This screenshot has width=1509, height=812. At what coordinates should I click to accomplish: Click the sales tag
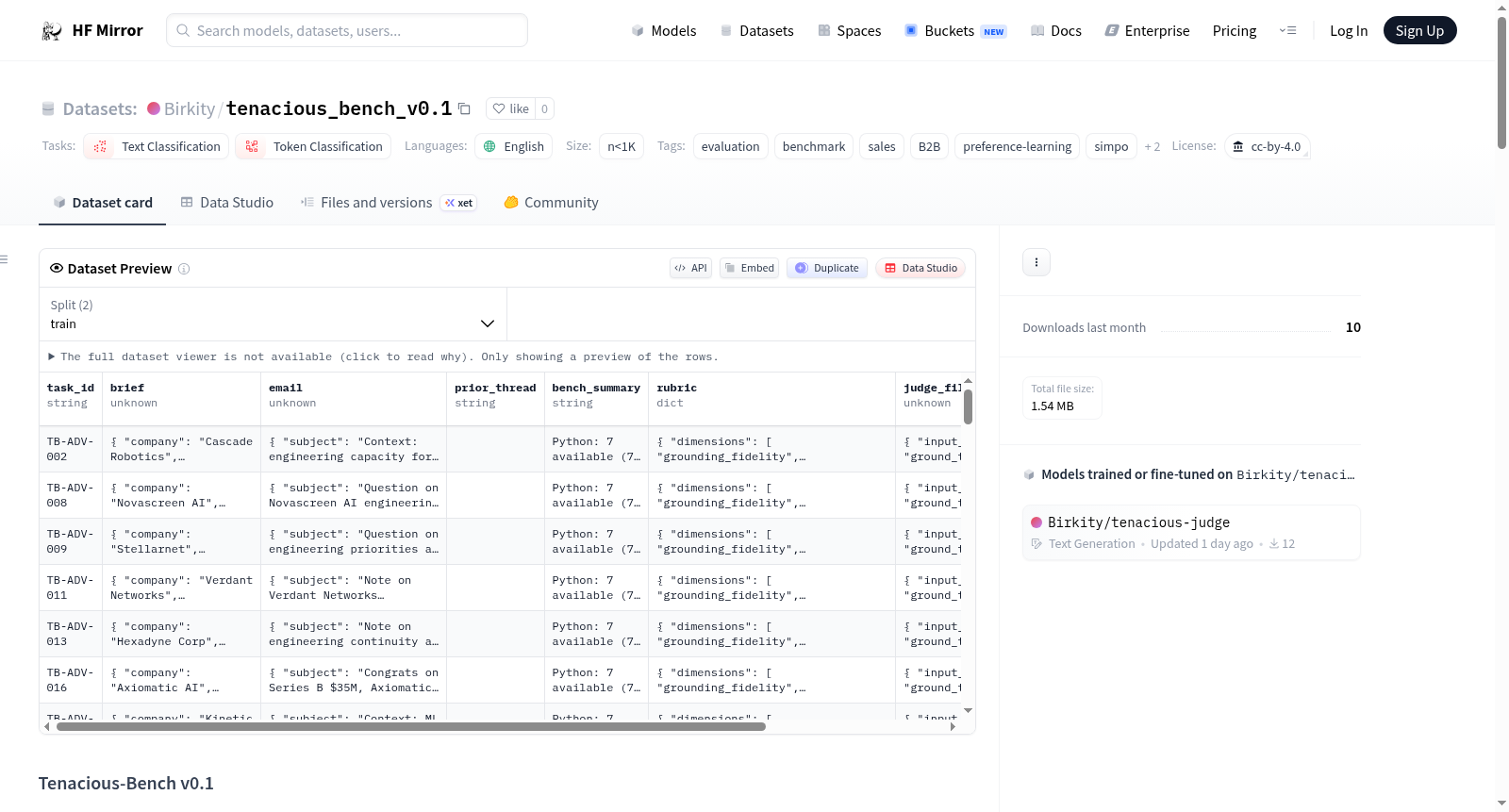pos(882,146)
